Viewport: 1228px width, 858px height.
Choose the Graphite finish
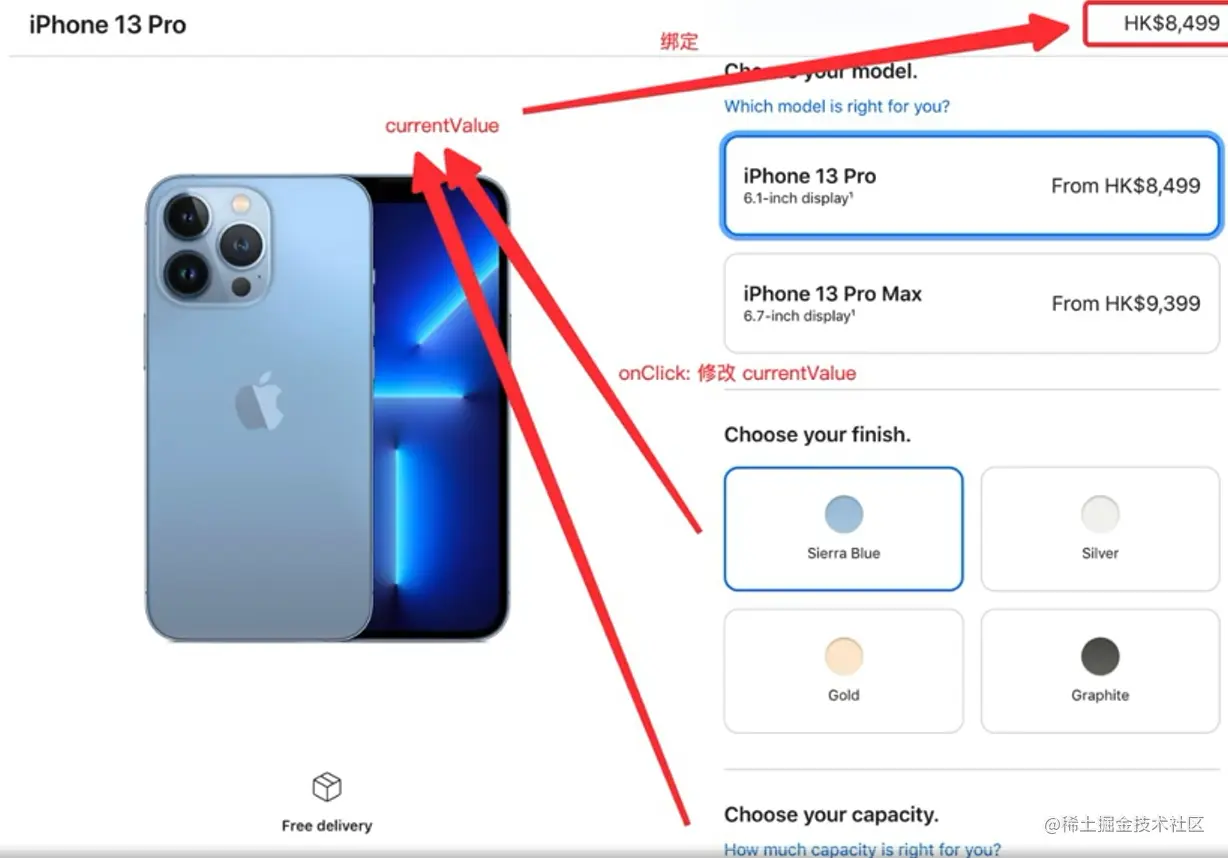(x=1099, y=671)
